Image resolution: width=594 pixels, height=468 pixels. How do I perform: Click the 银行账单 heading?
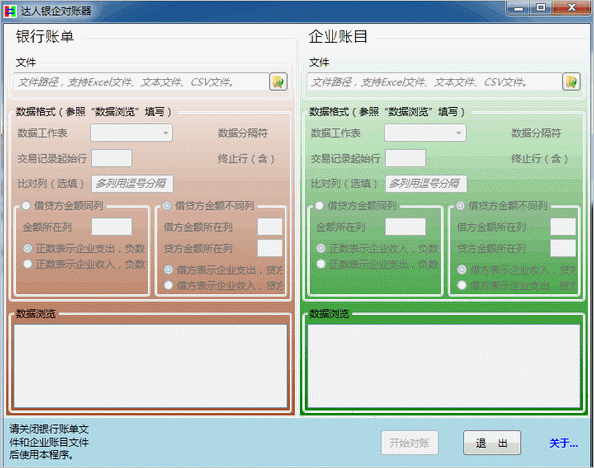(45, 37)
